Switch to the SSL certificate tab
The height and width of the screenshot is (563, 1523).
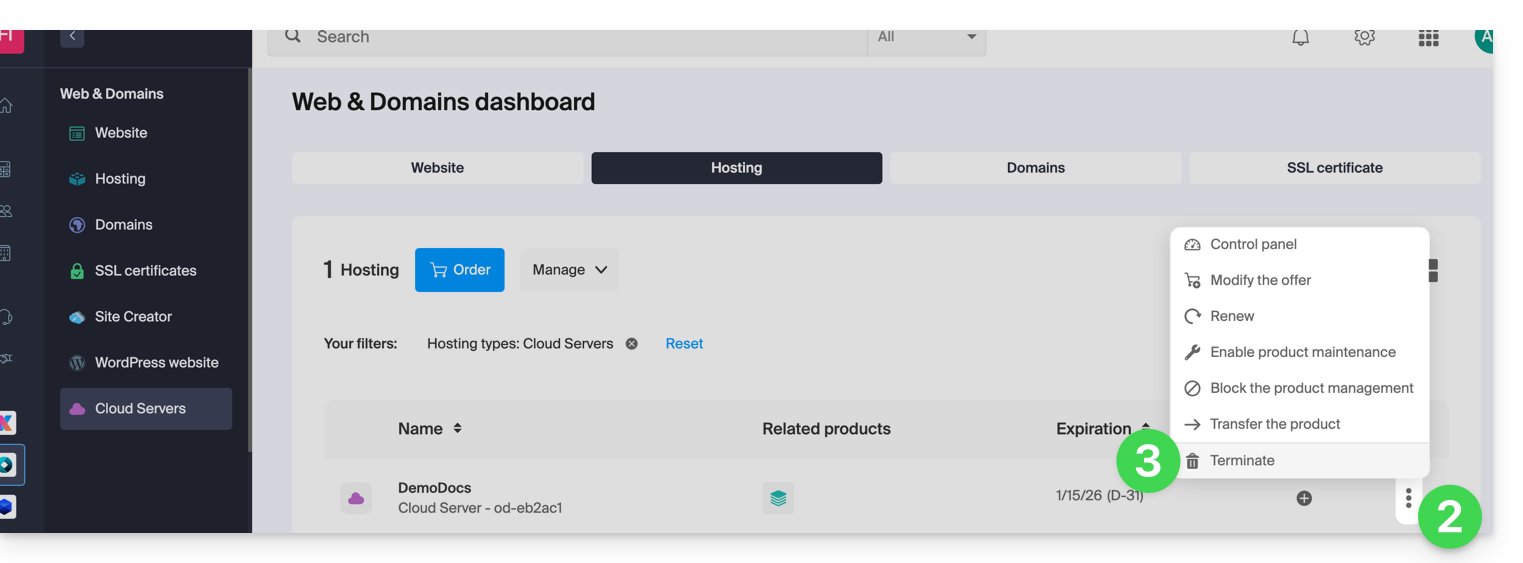[x=1334, y=168]
